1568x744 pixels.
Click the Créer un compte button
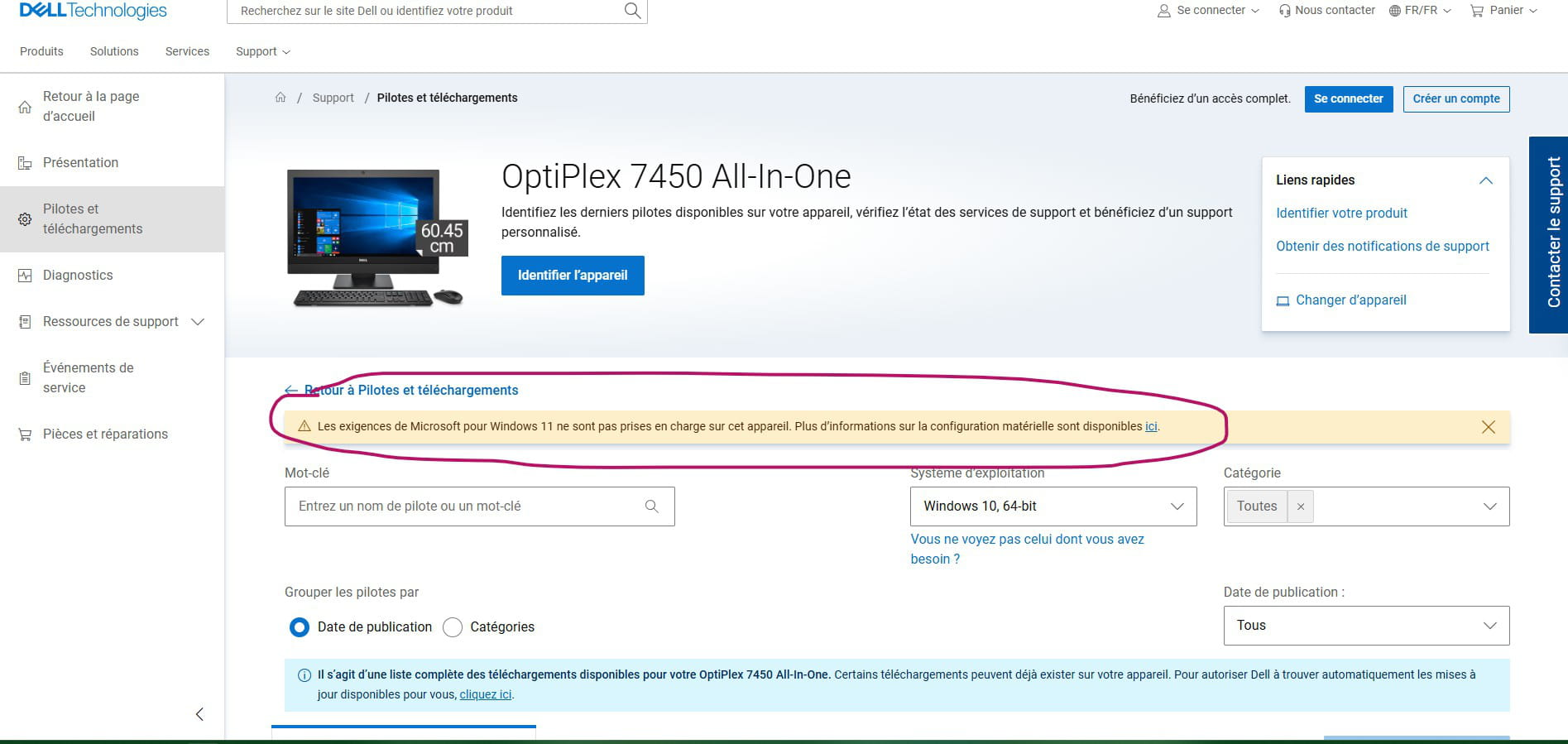click(x=1456, y=99)
